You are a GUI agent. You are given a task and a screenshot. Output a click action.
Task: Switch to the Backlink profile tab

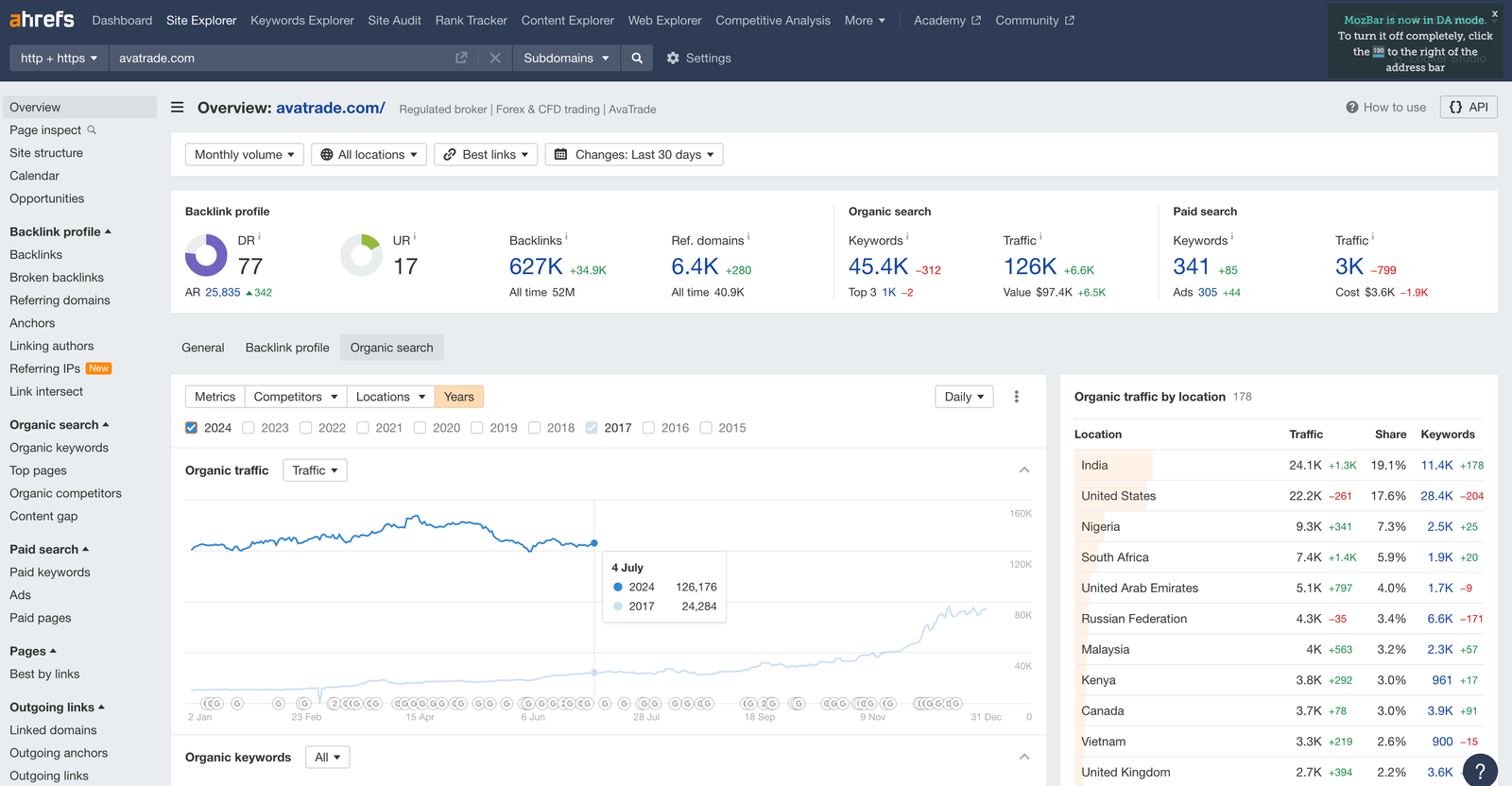[x=287, y=348]
